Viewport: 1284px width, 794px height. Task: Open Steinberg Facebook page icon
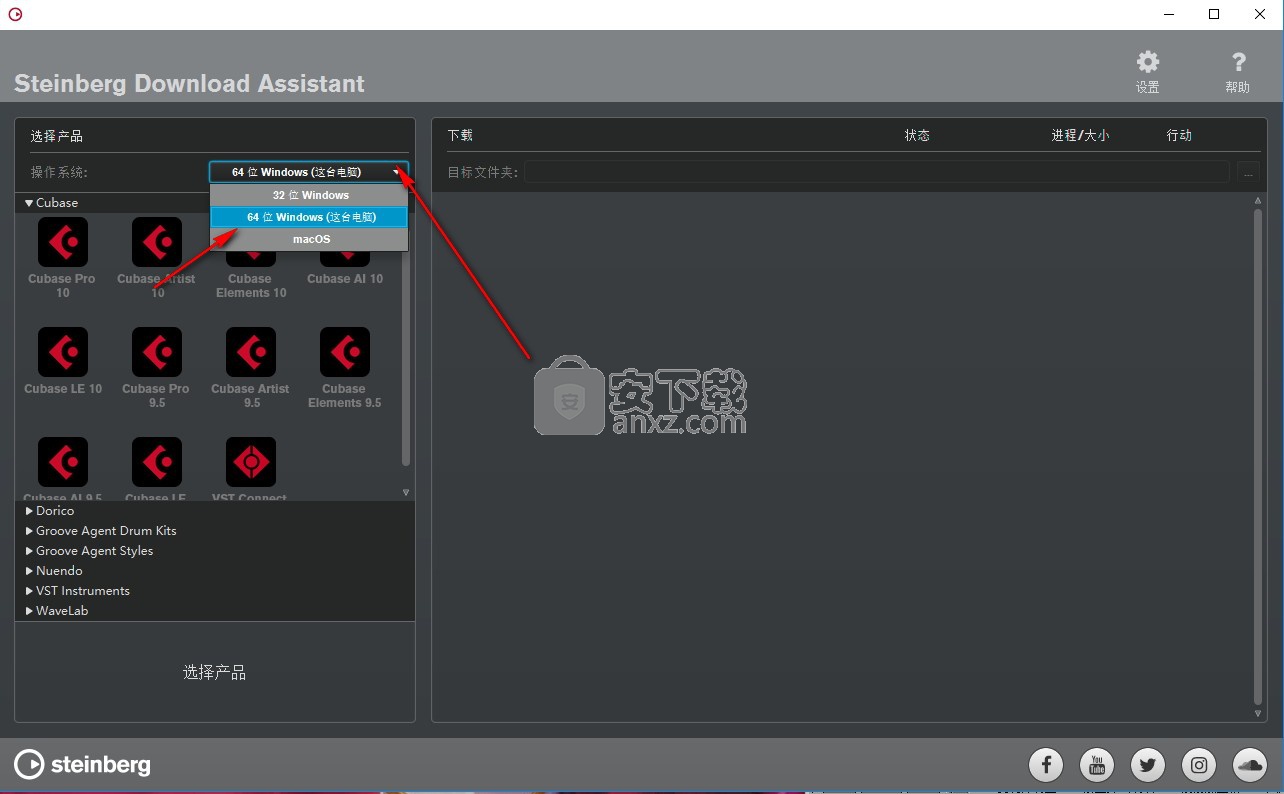click(x=1046, y=766)
